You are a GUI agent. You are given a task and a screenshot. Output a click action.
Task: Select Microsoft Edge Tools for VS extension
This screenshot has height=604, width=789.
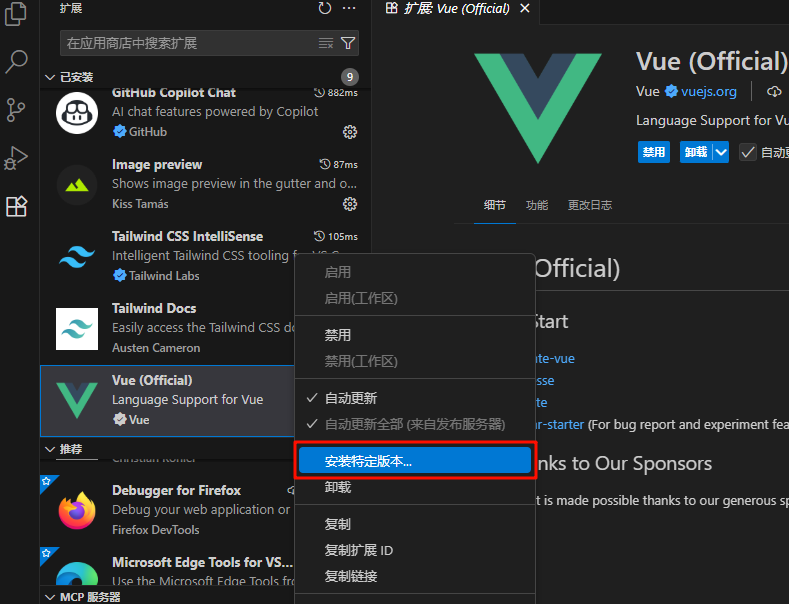[x=202, y=562]
